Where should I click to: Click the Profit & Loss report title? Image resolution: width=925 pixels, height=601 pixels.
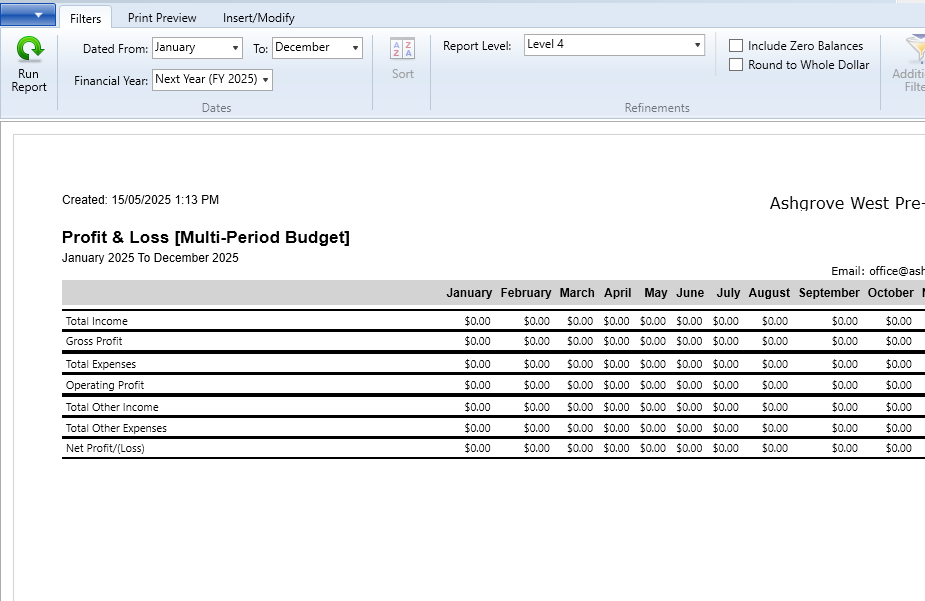(x=205, y=237)
